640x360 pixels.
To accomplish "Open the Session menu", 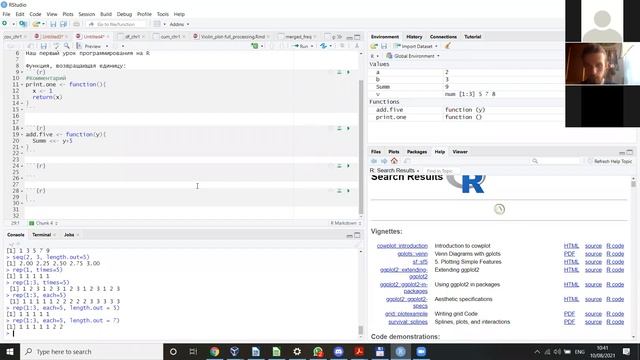I will click(87, 14).
